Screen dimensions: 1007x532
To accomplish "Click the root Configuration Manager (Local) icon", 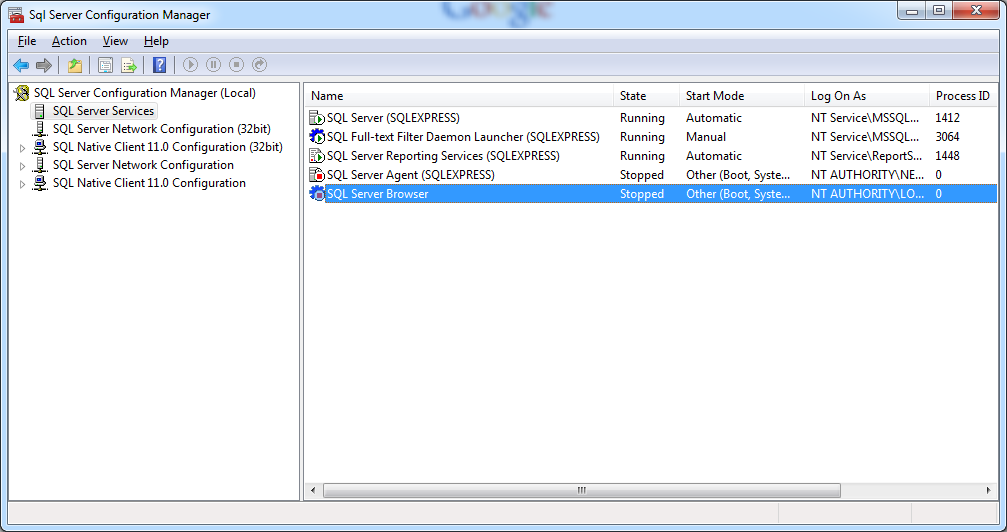I will point(22,93).
